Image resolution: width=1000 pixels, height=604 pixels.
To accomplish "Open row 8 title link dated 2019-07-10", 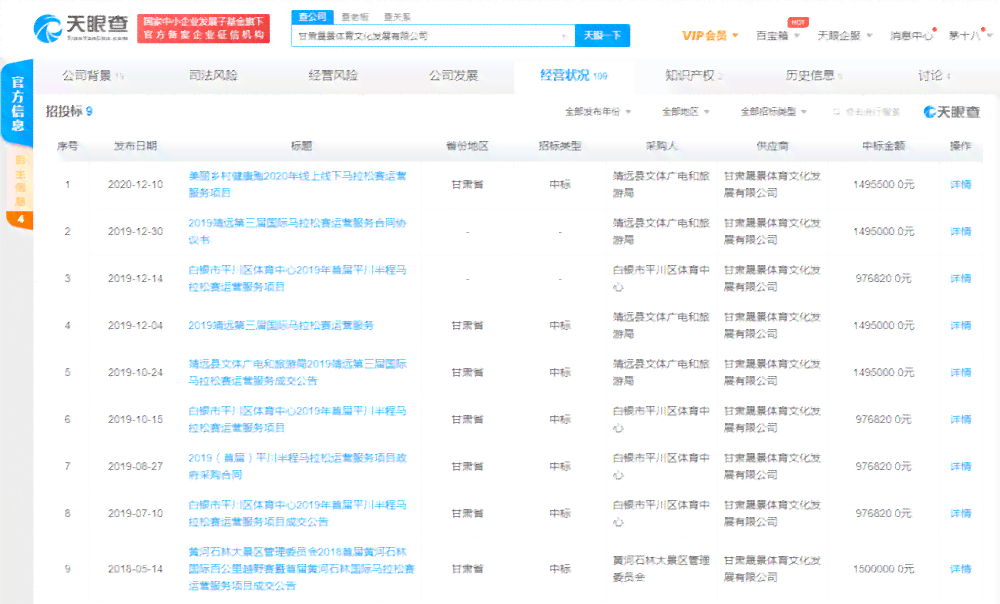I will [x=297, y=513].
